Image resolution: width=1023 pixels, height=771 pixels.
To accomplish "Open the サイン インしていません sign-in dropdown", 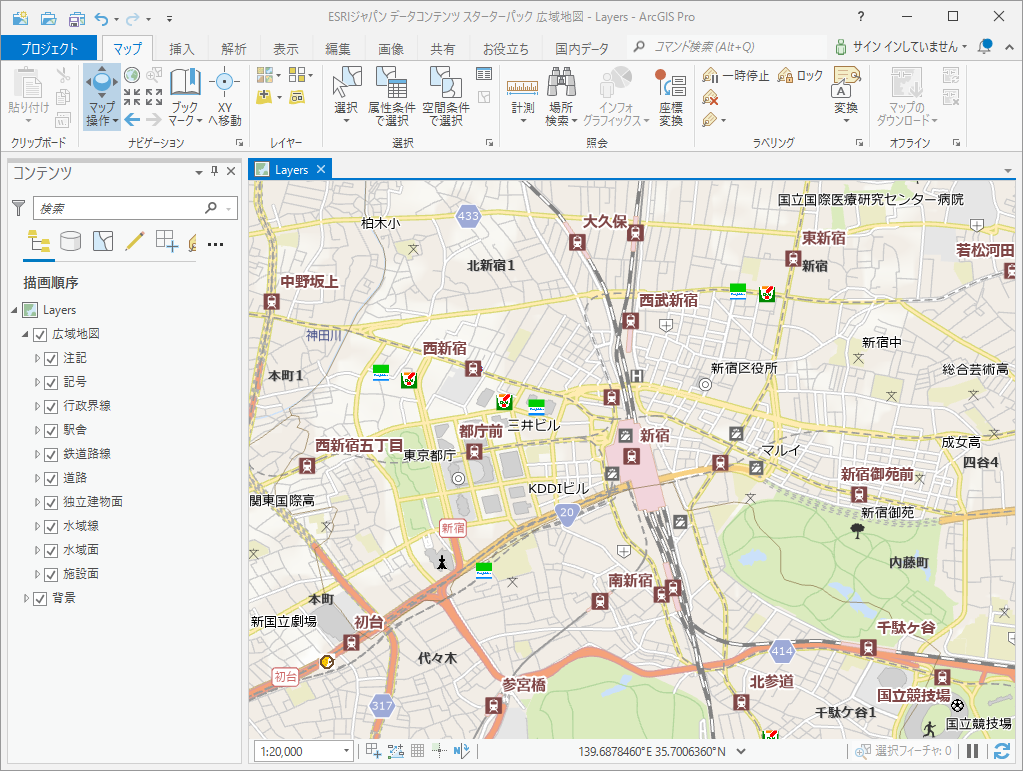I will [900, 46].
